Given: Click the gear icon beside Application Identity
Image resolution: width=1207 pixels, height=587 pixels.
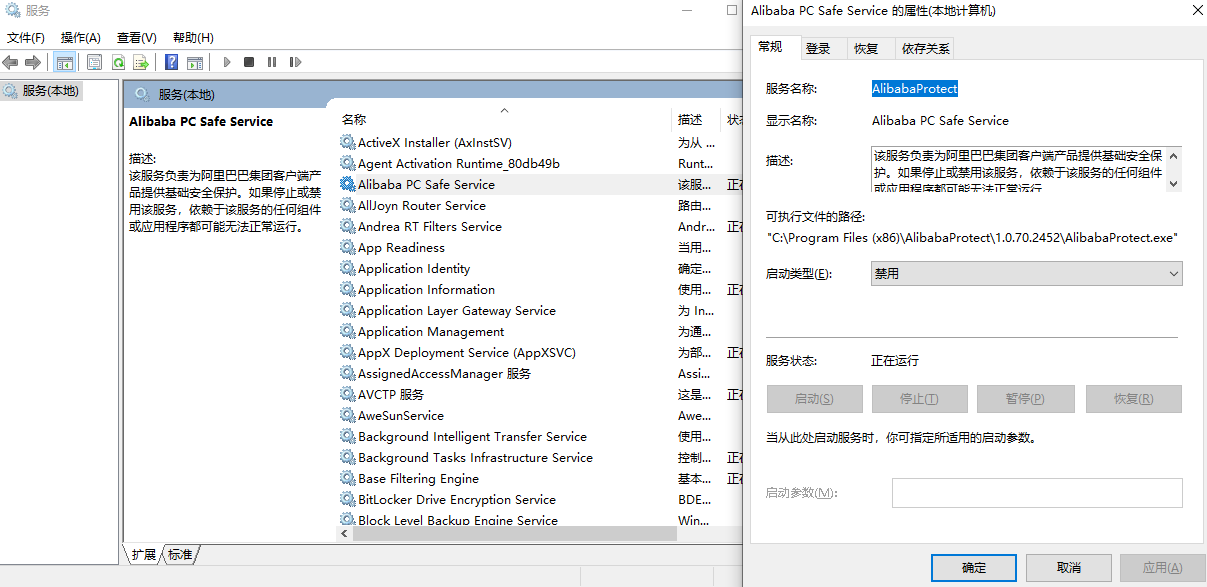Looking at the screenshot, I should click(x=348, y=269).
